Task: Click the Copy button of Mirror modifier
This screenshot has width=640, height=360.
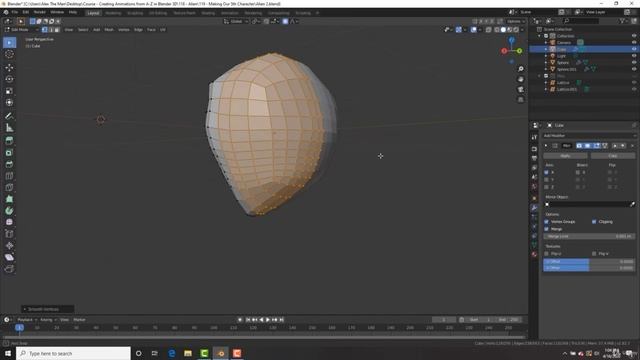Action: pos(613,156)
